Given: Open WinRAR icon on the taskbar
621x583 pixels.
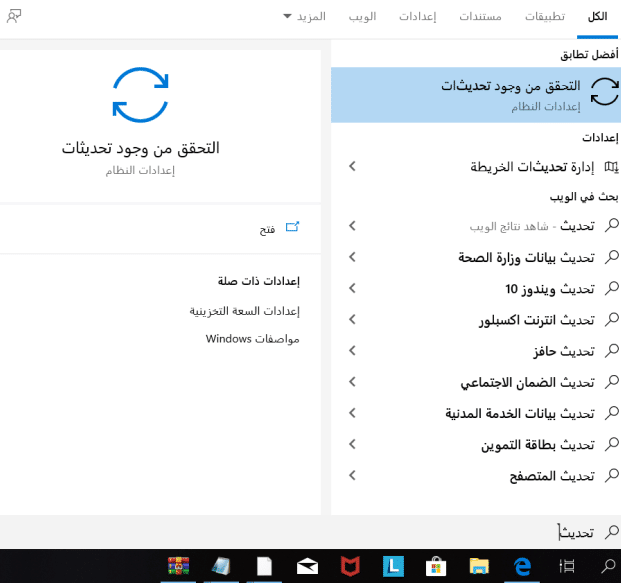Looking at the screenshot, I should point(178,566).
